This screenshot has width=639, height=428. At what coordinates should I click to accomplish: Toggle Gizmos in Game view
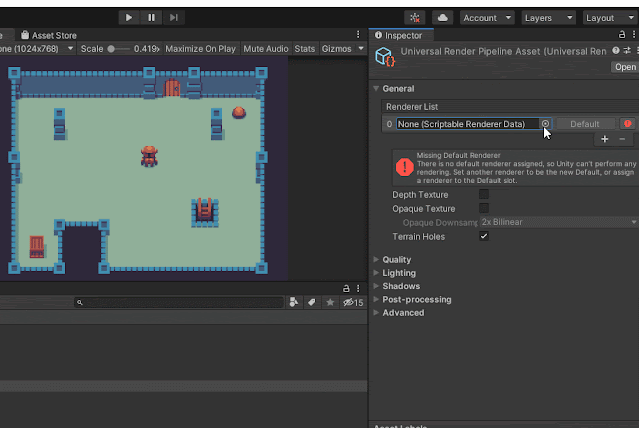(336, 49)
